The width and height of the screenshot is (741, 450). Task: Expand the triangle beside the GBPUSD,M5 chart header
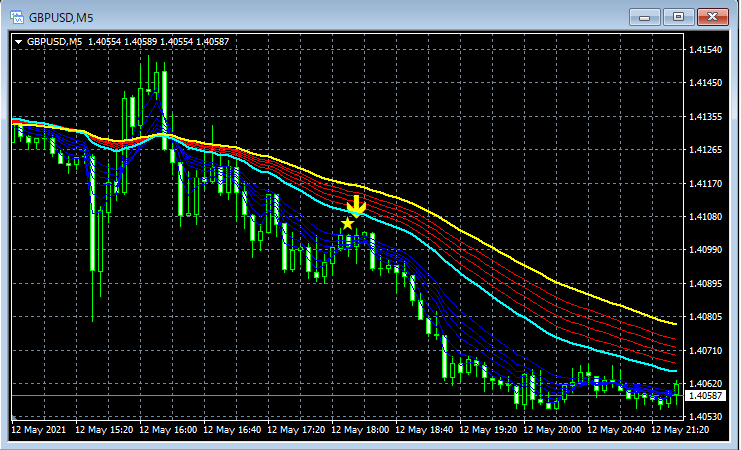tap(18, 42)
